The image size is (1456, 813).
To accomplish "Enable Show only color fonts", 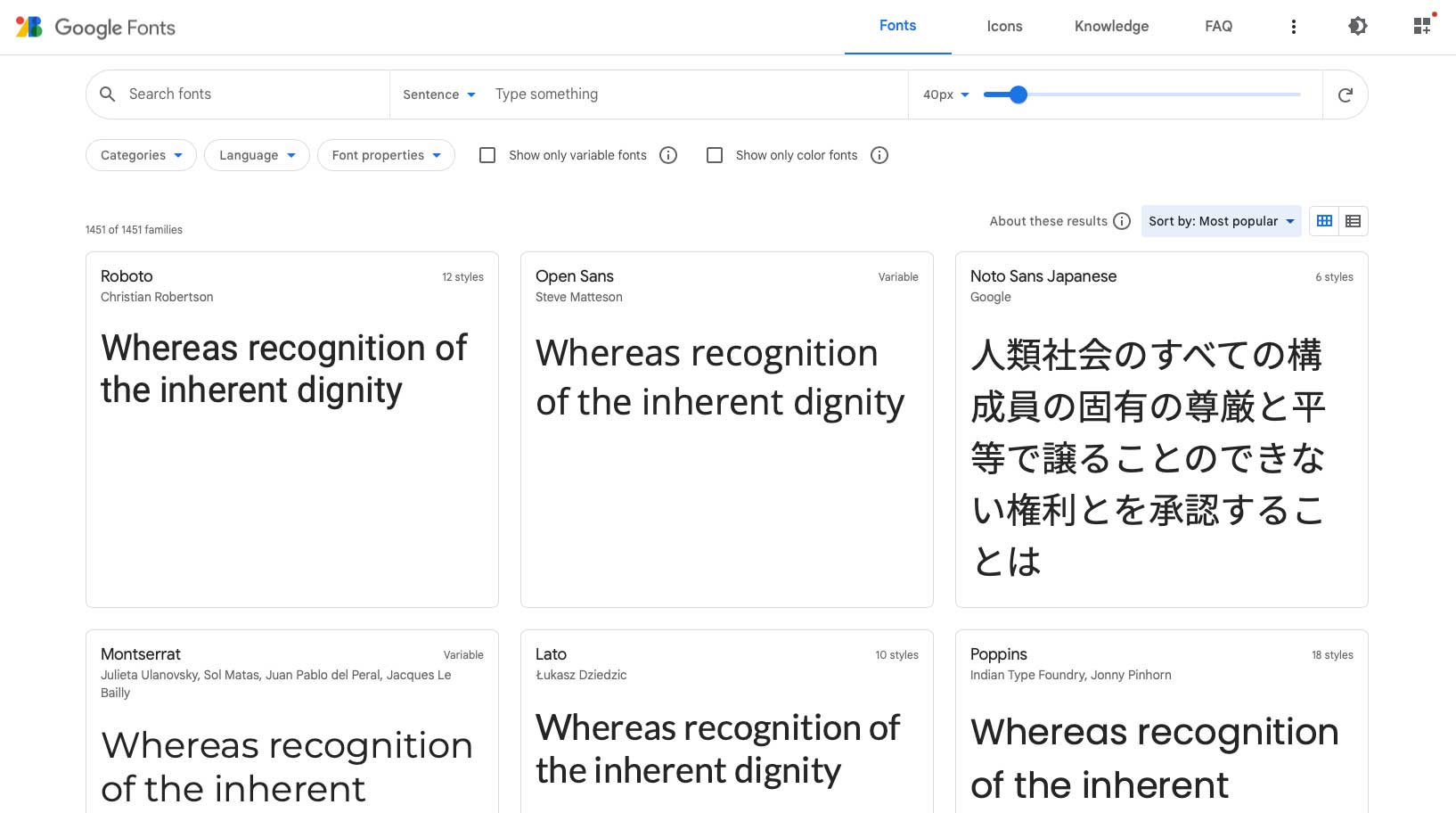I will [x=714, y=154].
